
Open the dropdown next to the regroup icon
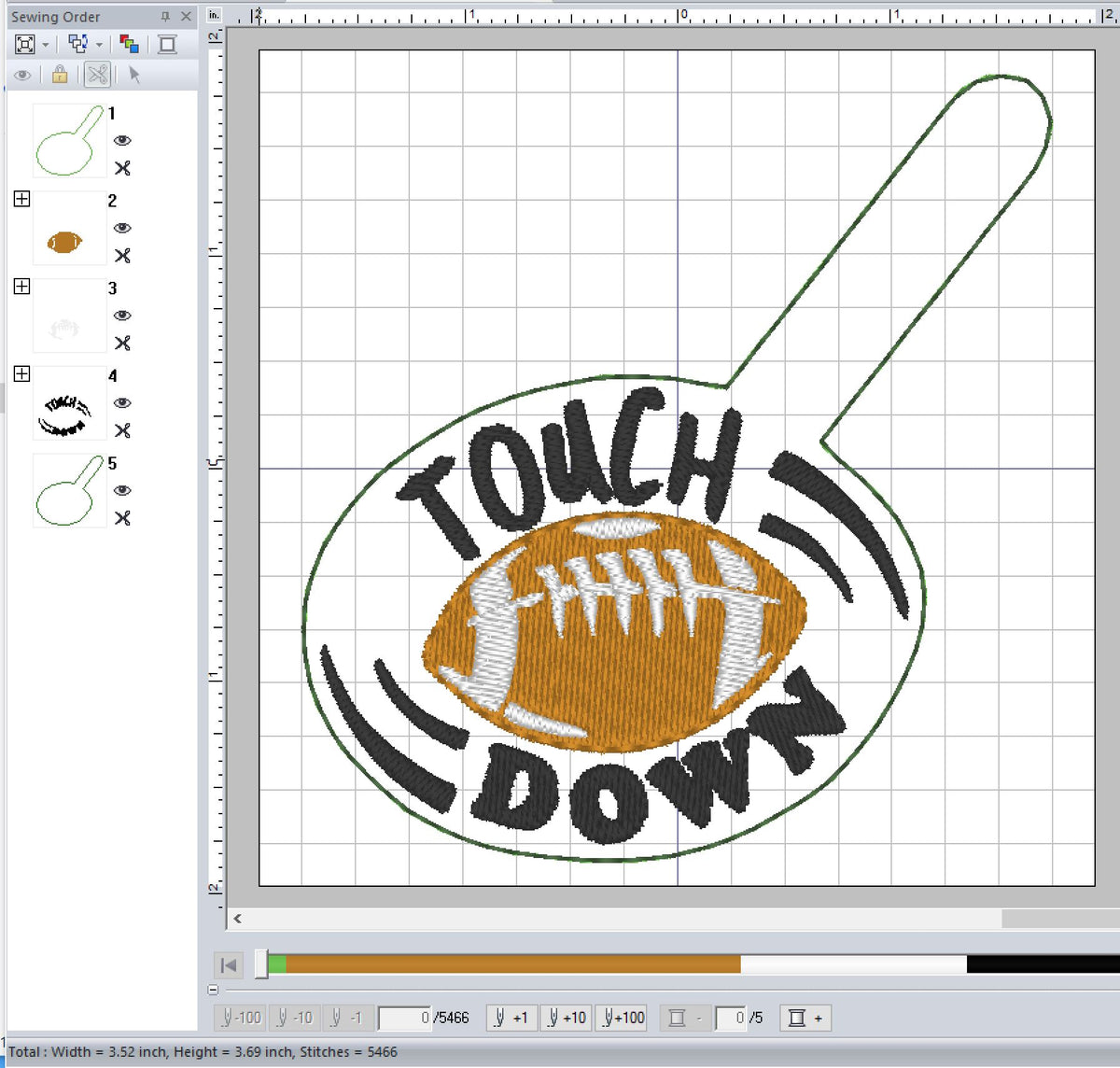coord(98,44)
